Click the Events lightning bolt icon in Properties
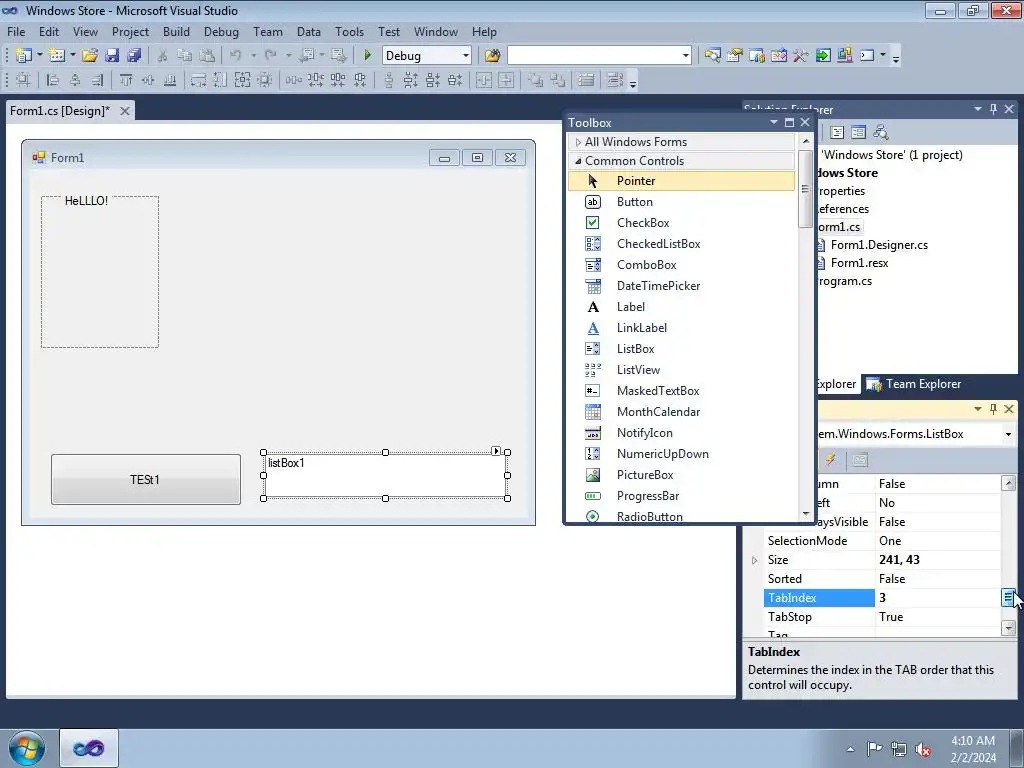This screenshot has height=768, width=1024. [831, 460]
